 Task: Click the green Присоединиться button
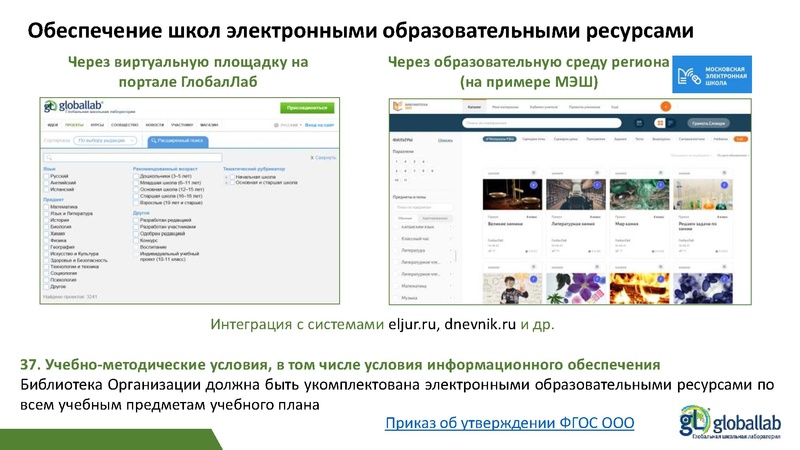point(307,108)
